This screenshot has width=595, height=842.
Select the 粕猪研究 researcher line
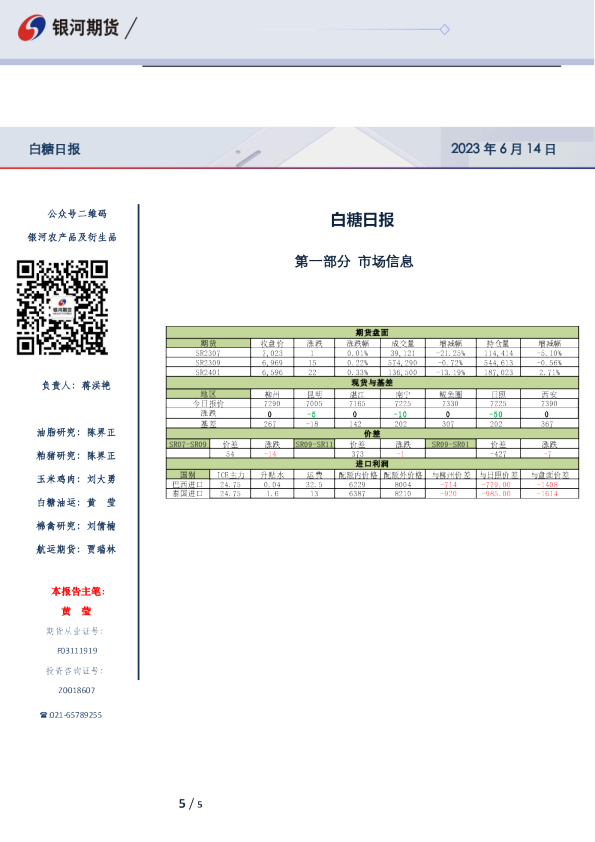tap(76, 455)
